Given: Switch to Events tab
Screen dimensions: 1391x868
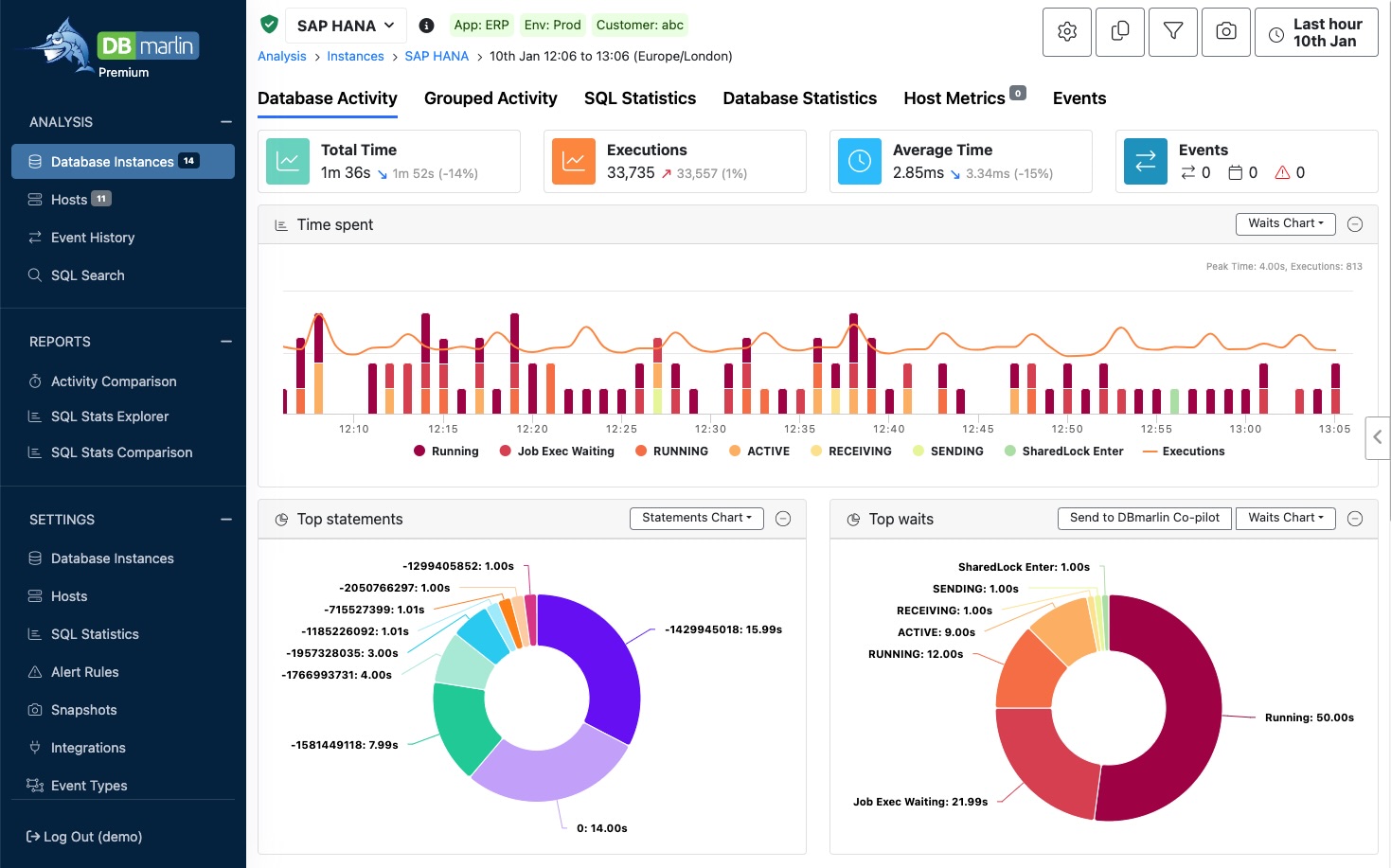Looking at the screenshot, I should (x=1079, y=98).
